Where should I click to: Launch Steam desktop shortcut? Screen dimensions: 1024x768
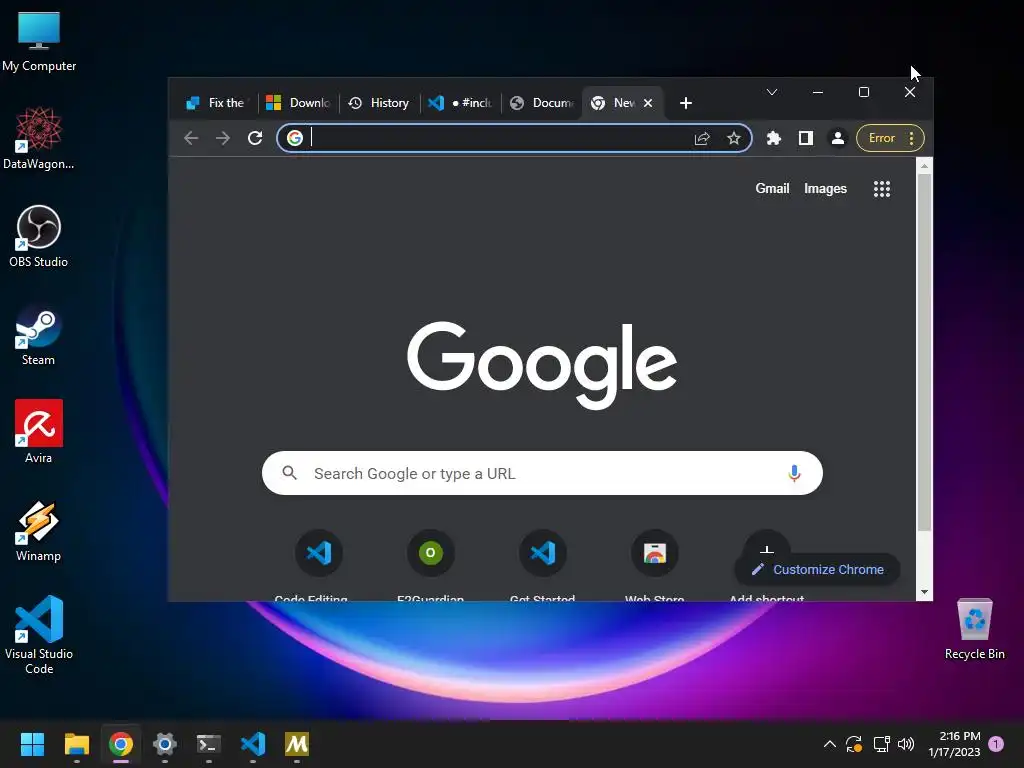click(39, 334)
